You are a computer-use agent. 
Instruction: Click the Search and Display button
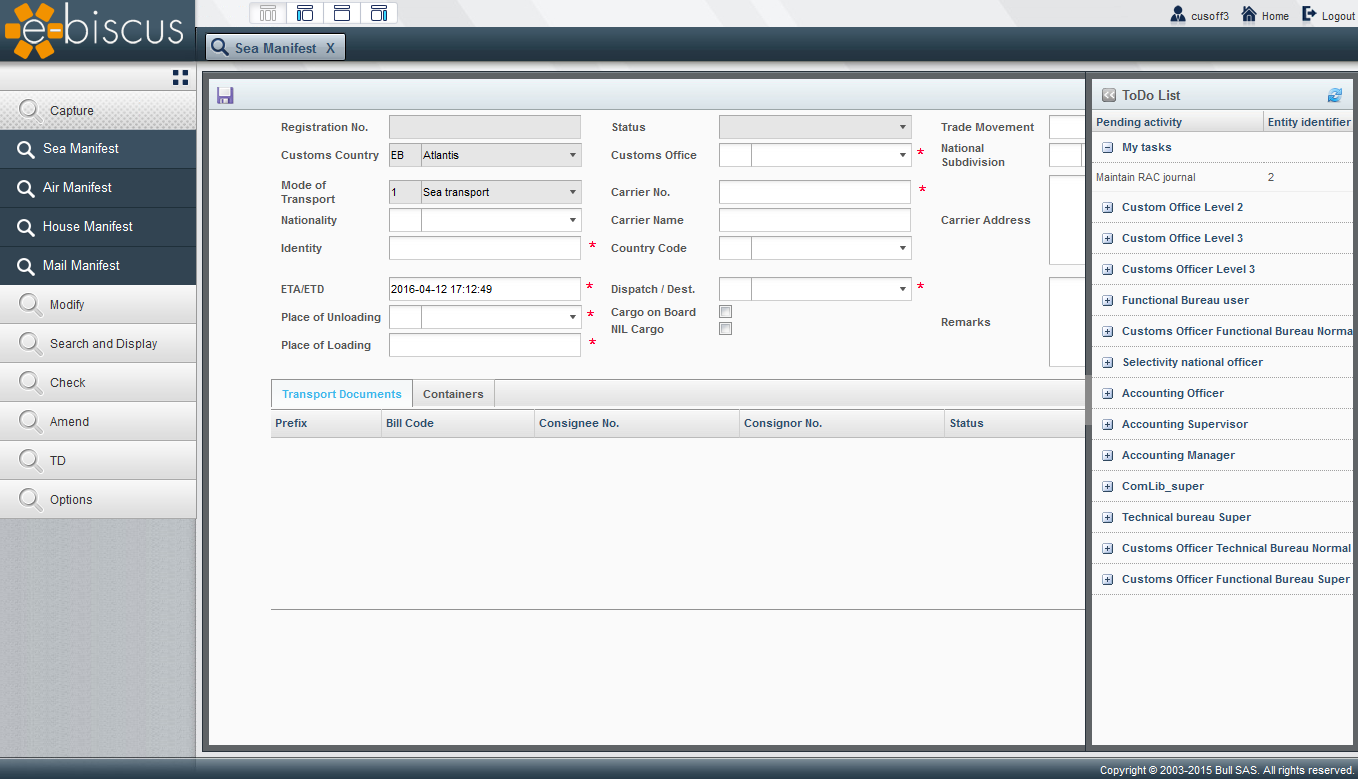pos(103,343)
